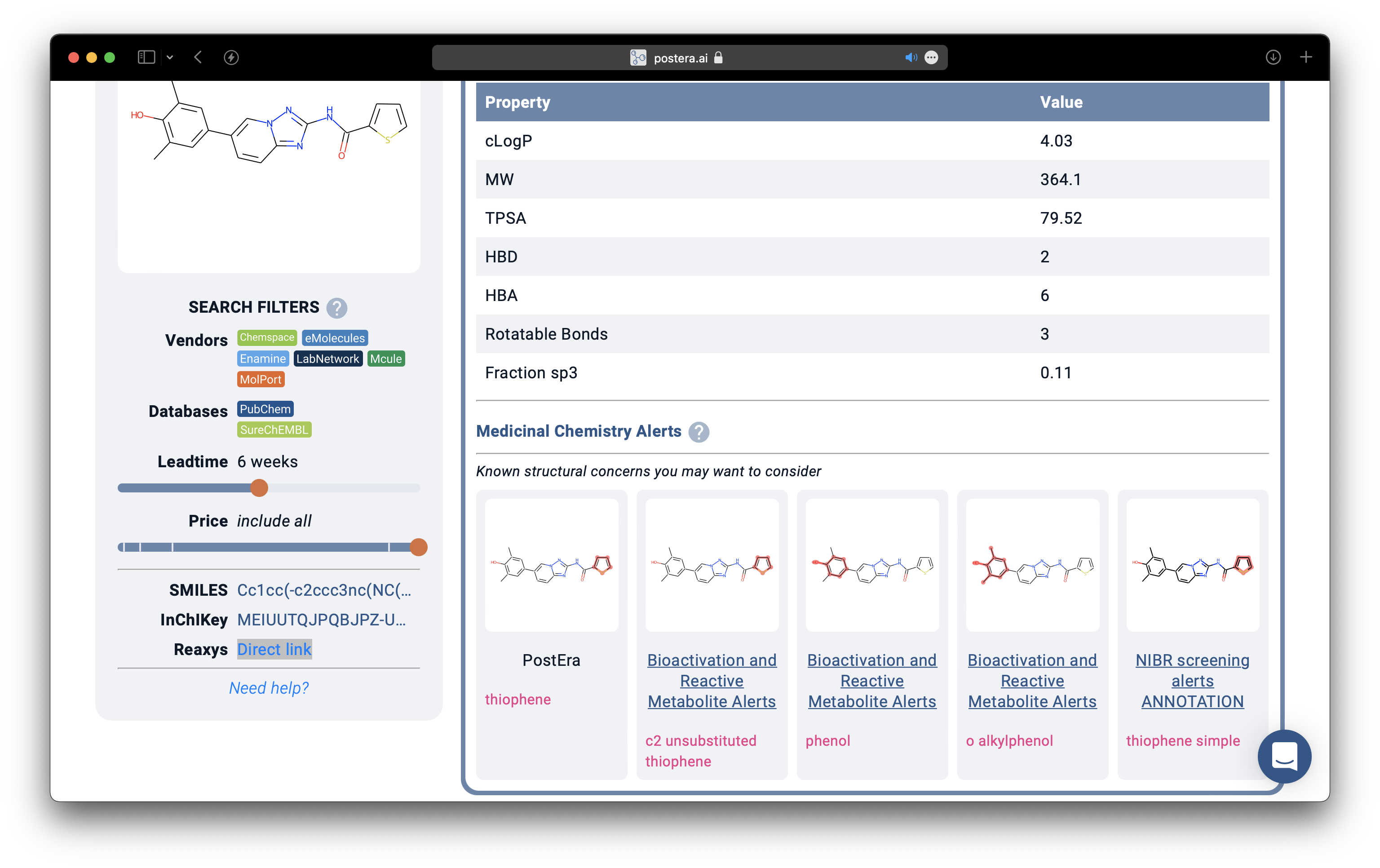The image size is (1380, 868).
Task: Toggle the LabNetwork vendor filter
Action: click(328, 359)
